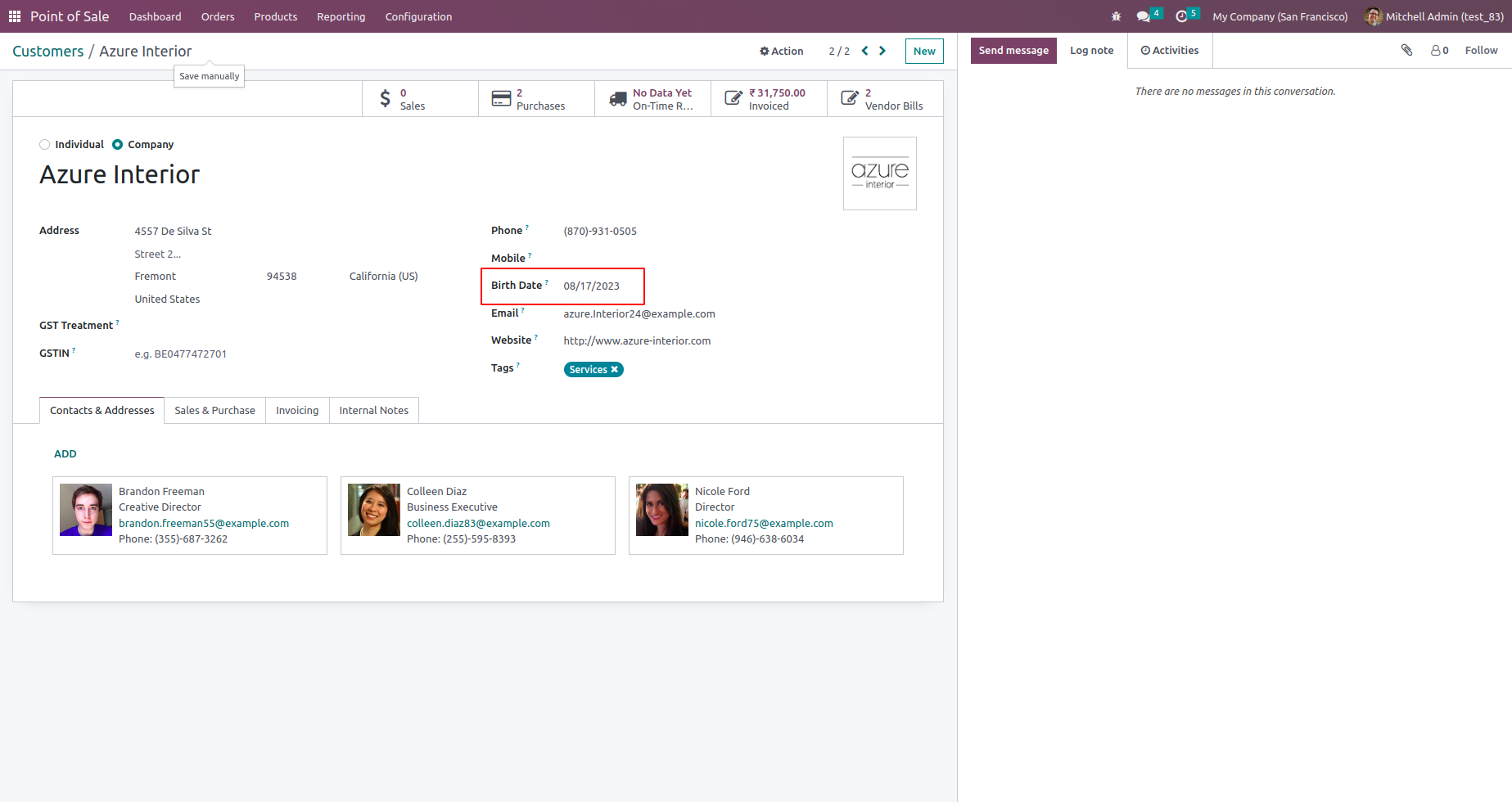Click the New button
The image size is (1512, 802).
[924, 51]
